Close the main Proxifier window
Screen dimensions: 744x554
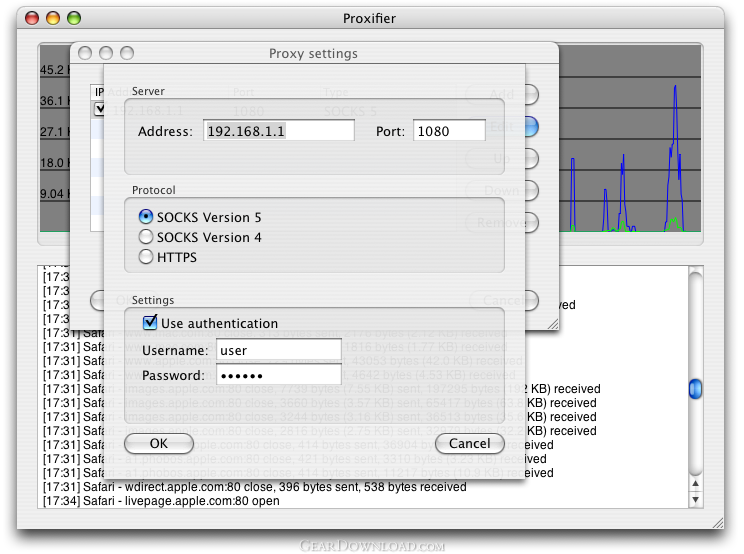coord(32,18)
